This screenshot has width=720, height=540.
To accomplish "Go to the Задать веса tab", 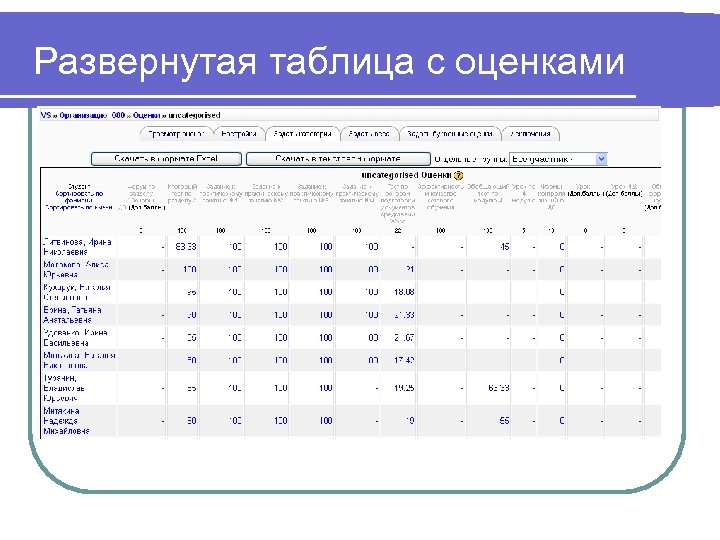I will (x=369, y=134).
